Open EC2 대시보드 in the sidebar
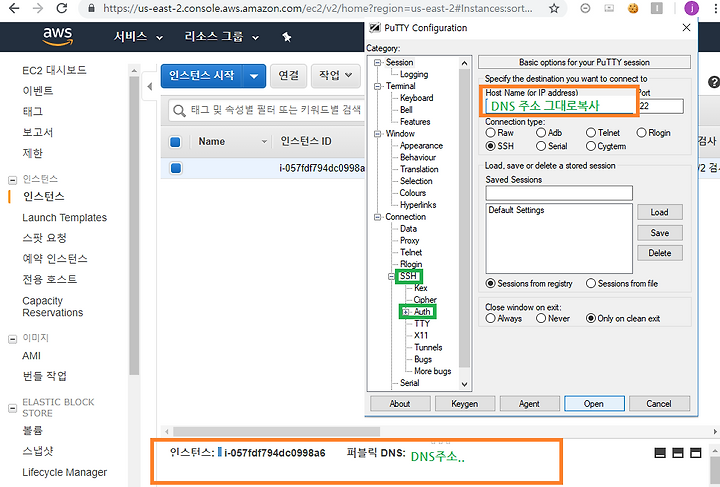The image size is (720, 487). click(x=54, y=70)
